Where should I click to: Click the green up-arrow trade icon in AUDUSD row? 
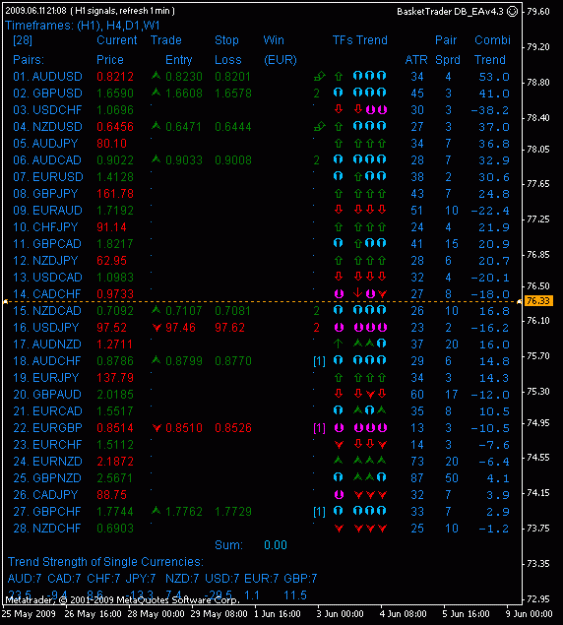coord(156,75)
